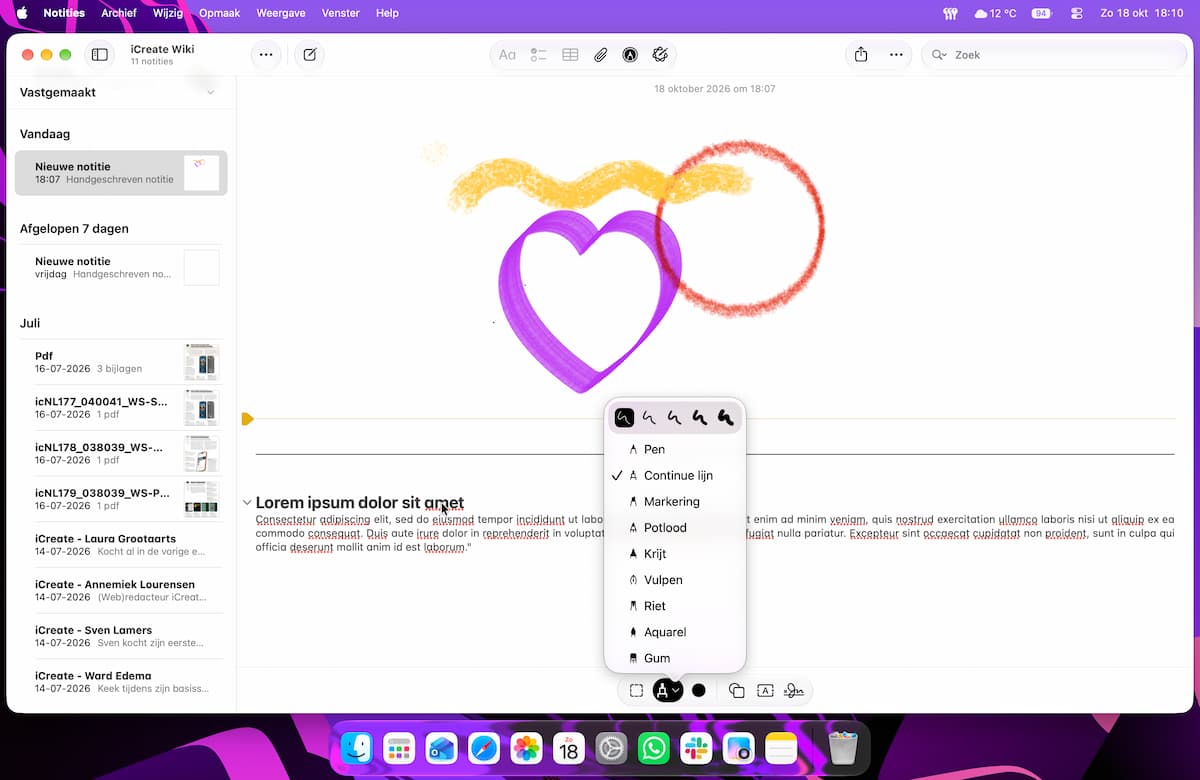Attach a file with the paperclip icon

point(600,55)
